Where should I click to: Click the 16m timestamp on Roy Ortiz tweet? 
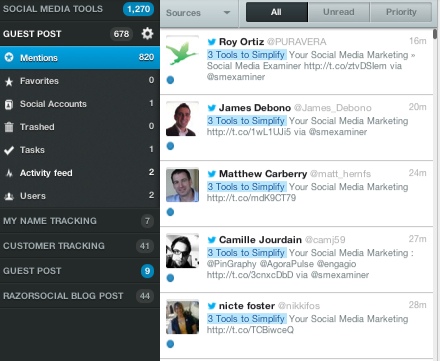pyautogui.click(x=418, y=41)
